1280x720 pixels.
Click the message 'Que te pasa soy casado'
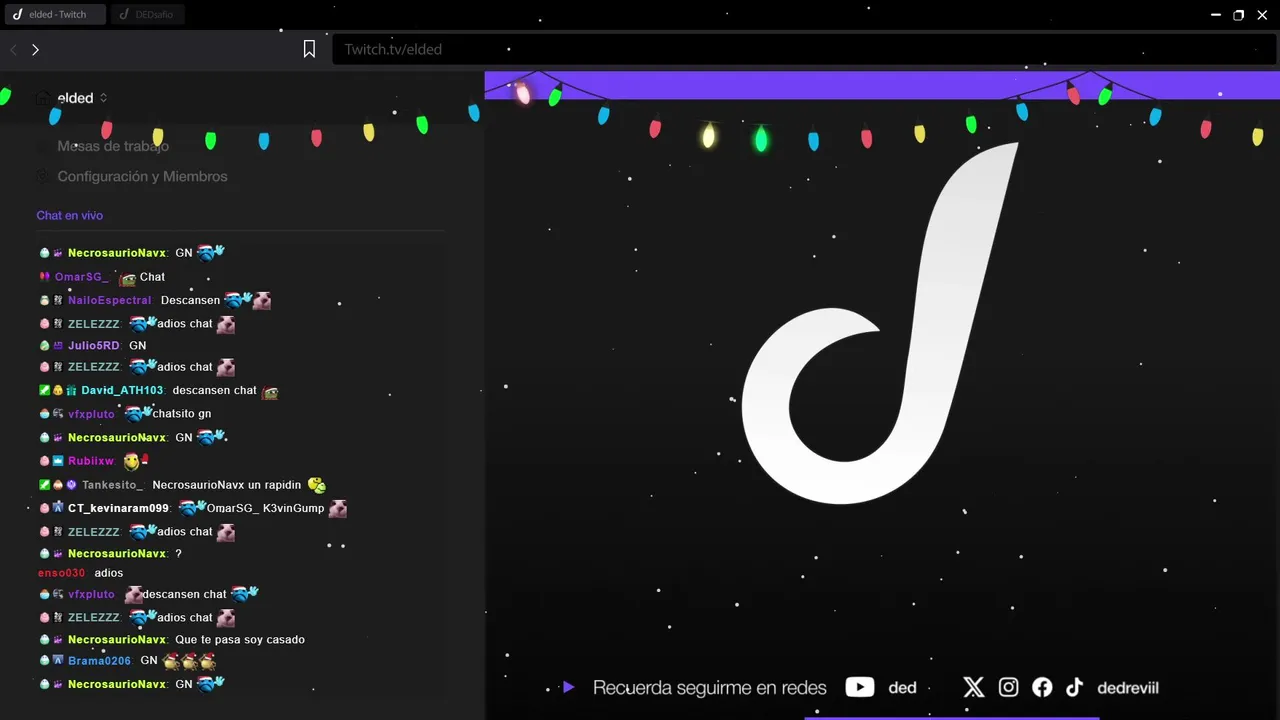point(240,640)
